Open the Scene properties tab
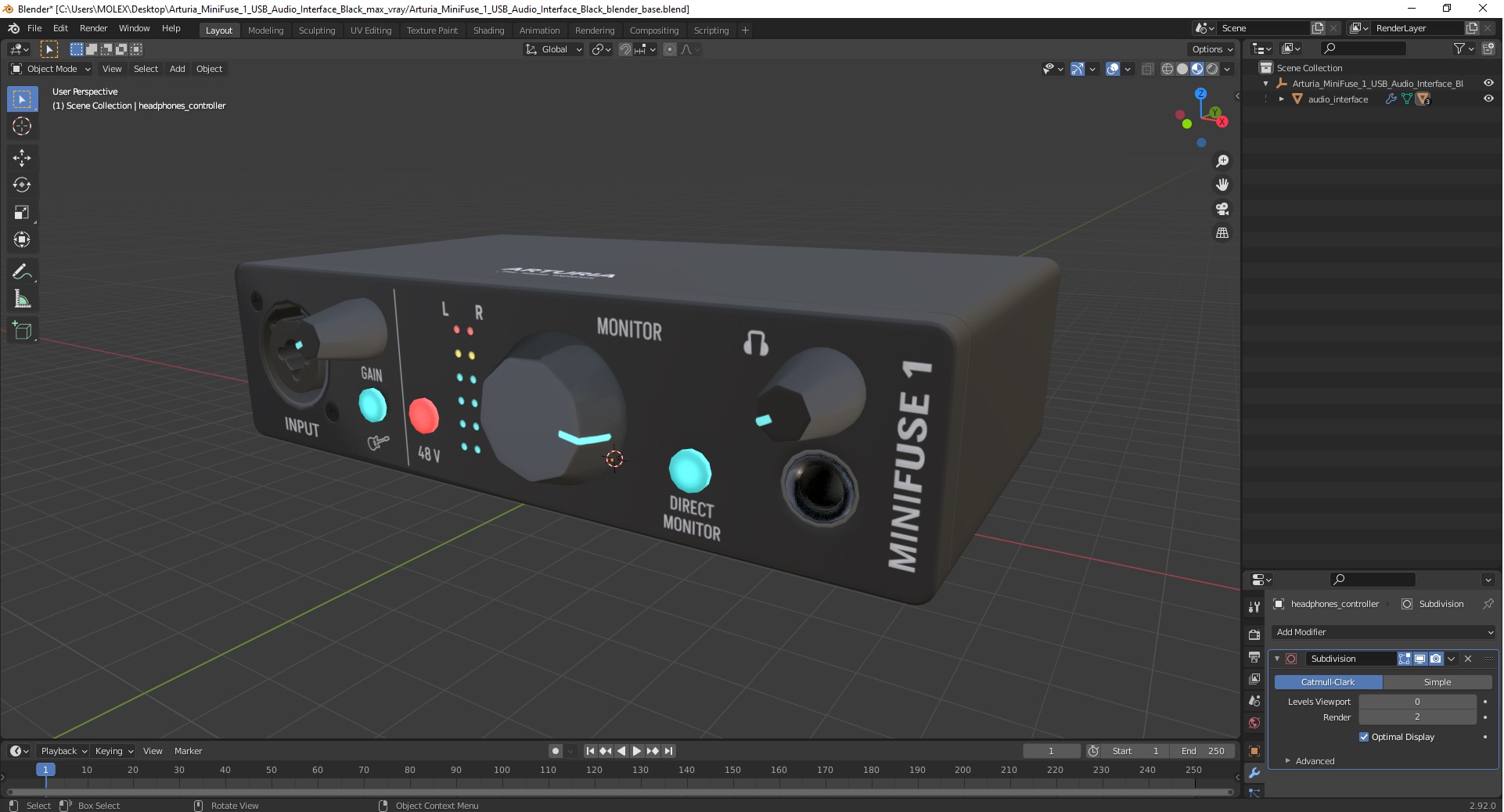1504x812 pixels. tap(1254, 701)
